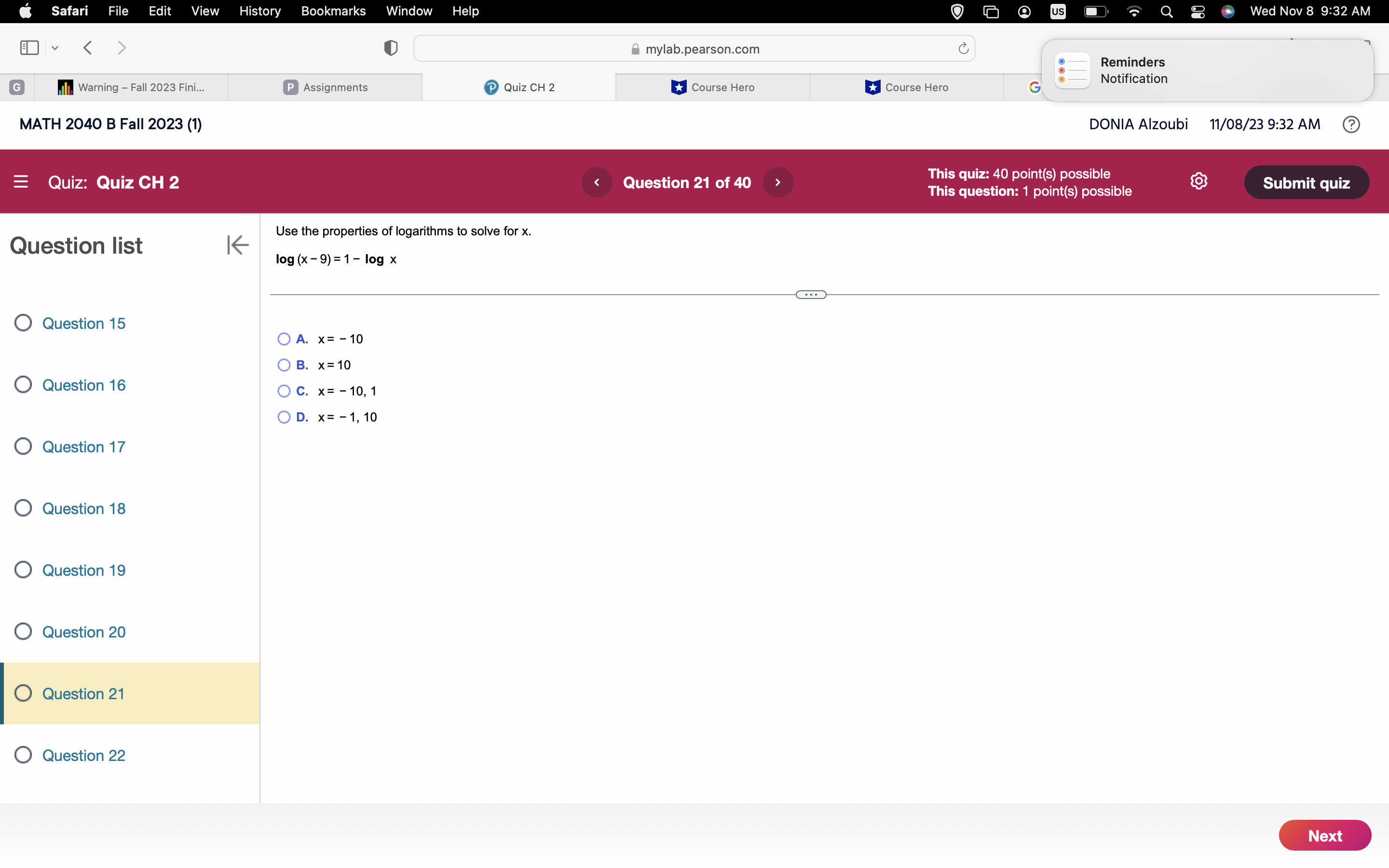Image resolution: width=1389 pixels, height=868 pixels.
Task: Select answer choice B, x = 10
Action: [284, 365]
